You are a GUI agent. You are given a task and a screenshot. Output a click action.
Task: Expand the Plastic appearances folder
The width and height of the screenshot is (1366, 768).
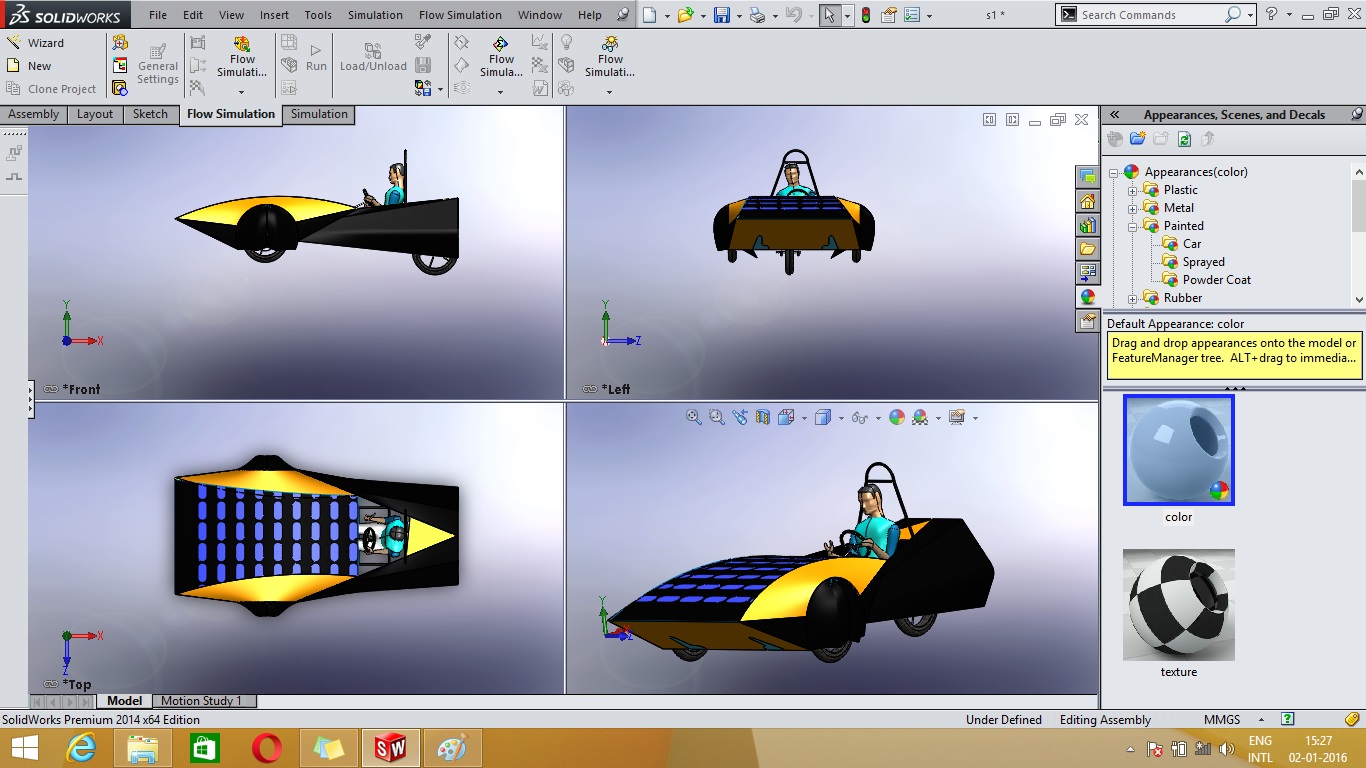(x=1133, y=190)
